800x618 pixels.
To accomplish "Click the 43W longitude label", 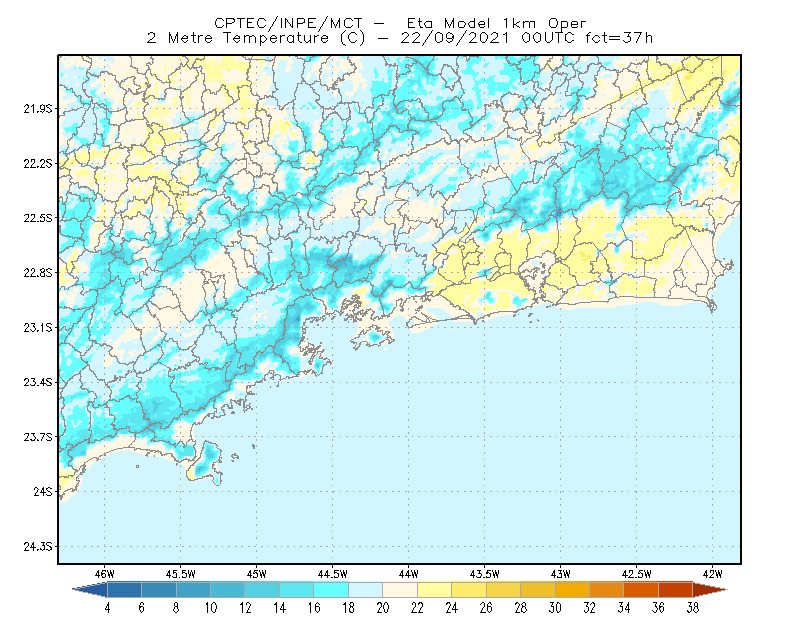I will 561,574.
